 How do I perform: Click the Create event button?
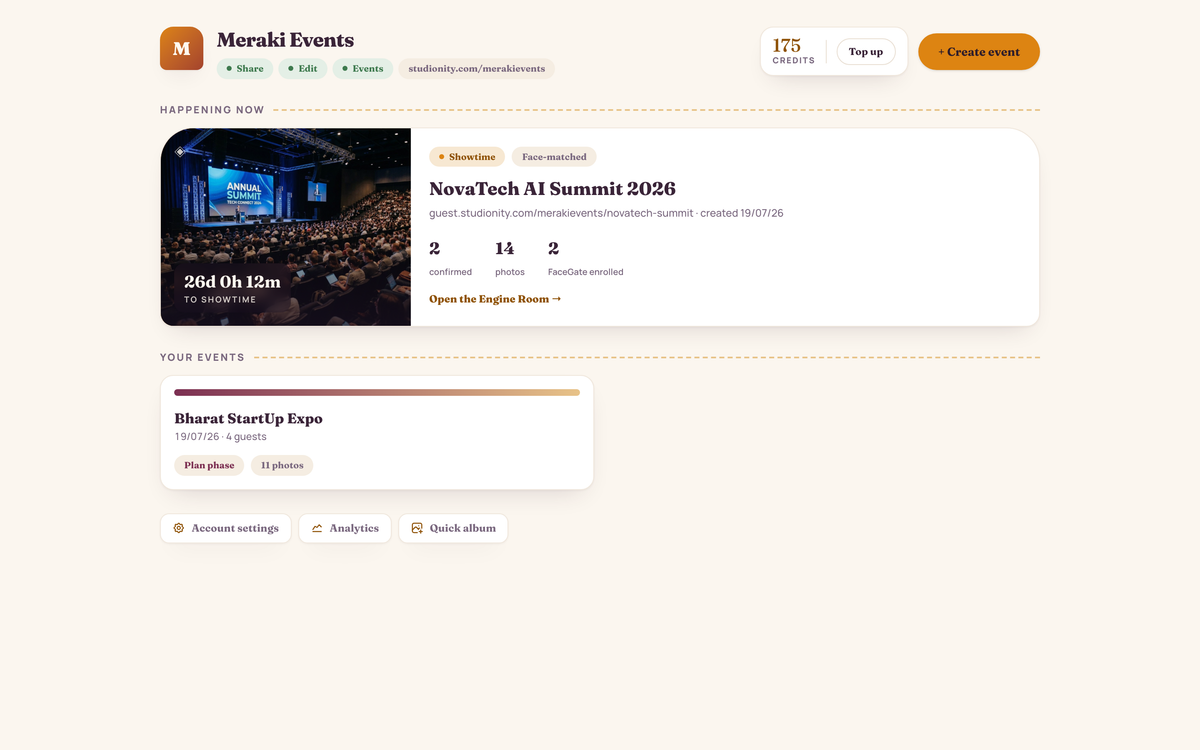[979, 52]
